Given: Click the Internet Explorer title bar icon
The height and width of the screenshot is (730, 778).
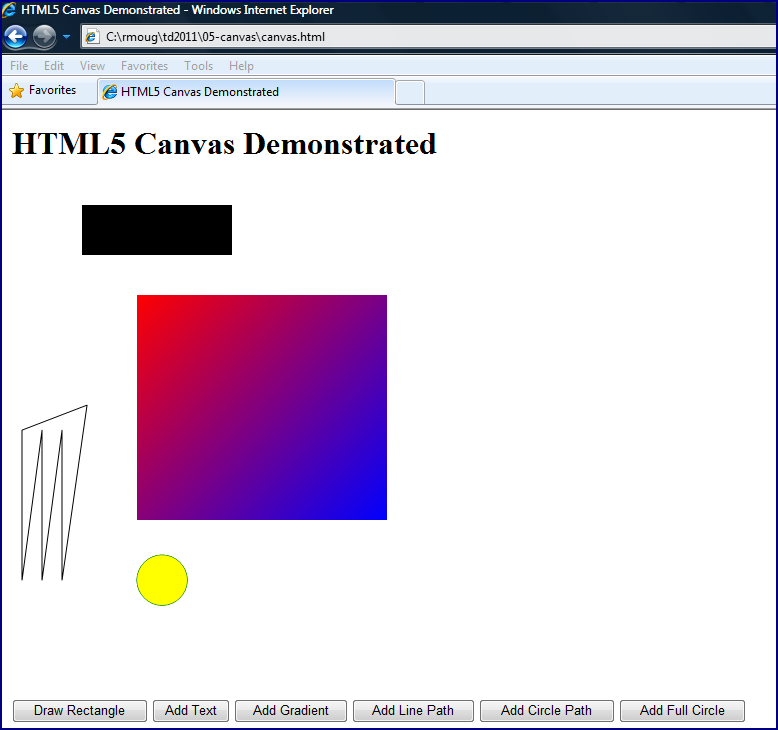Looking at the screenshot, I should coord(9,9).
